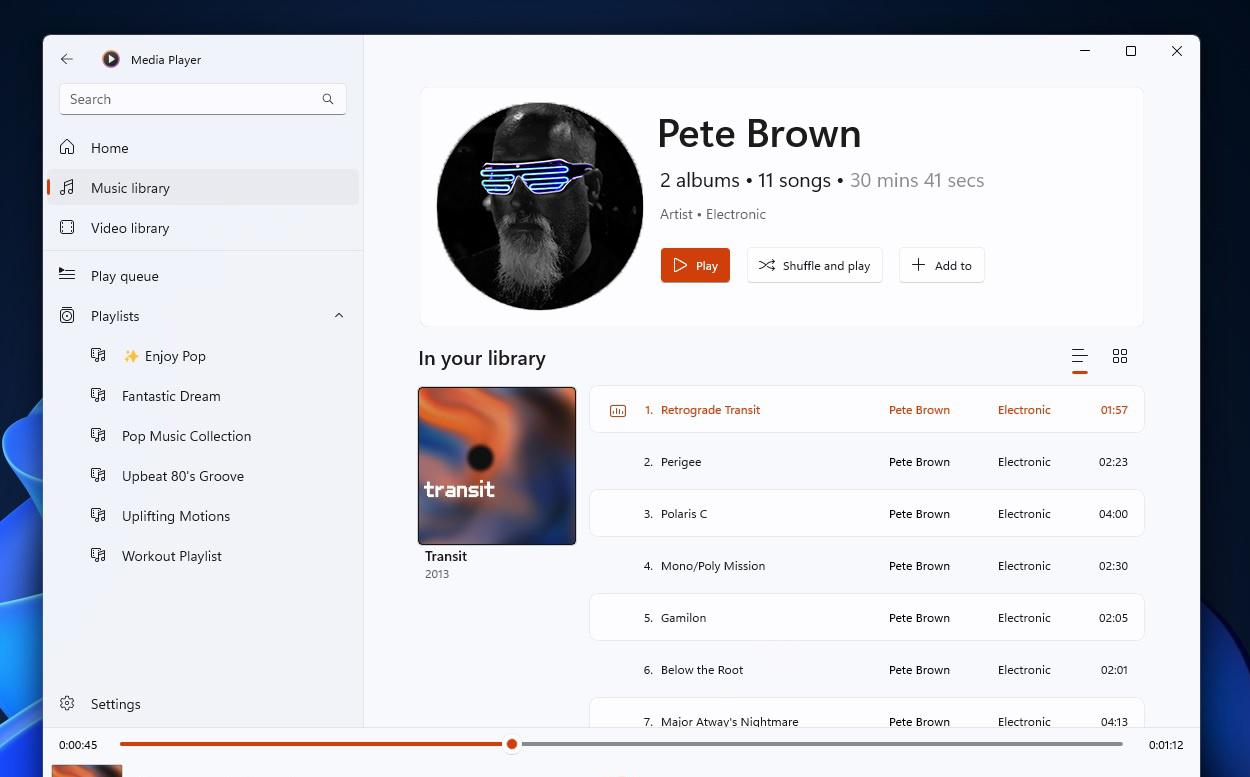
Task: Open the Pop Music Collection playlist
Action: [203, 436]
